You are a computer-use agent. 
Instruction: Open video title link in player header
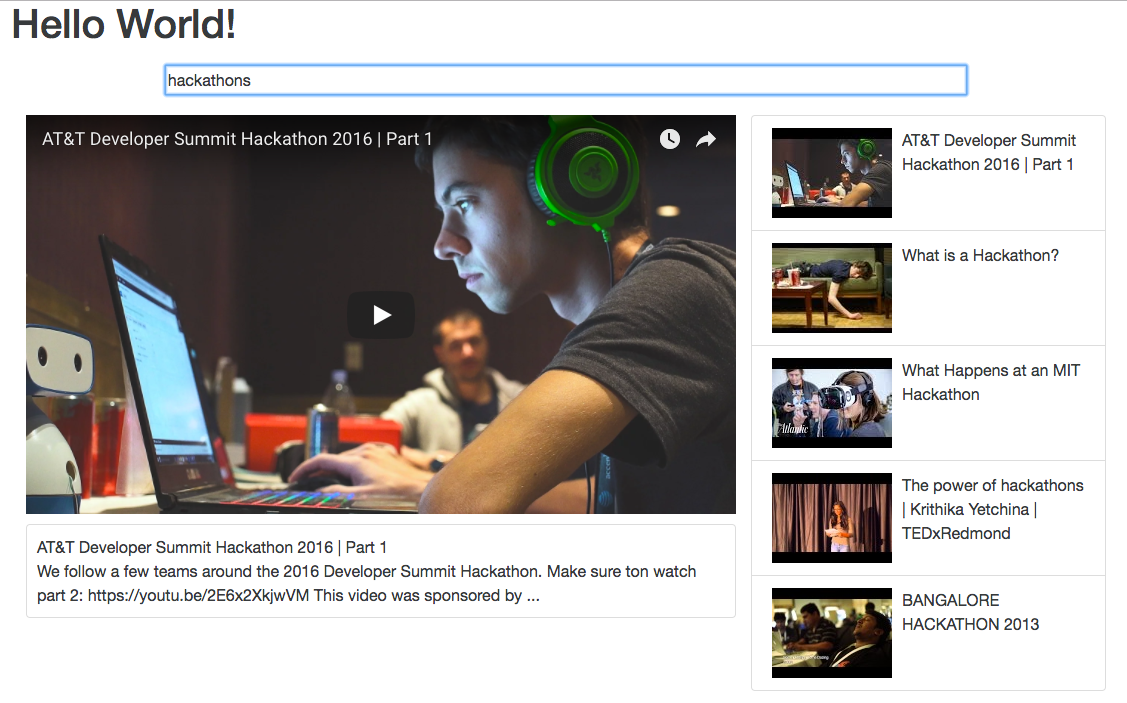pyautogui.click(x=237, y=139)
